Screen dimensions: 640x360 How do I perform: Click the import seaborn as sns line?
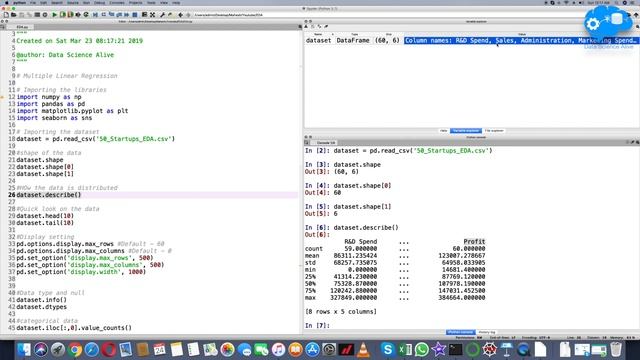coord(54,118)
